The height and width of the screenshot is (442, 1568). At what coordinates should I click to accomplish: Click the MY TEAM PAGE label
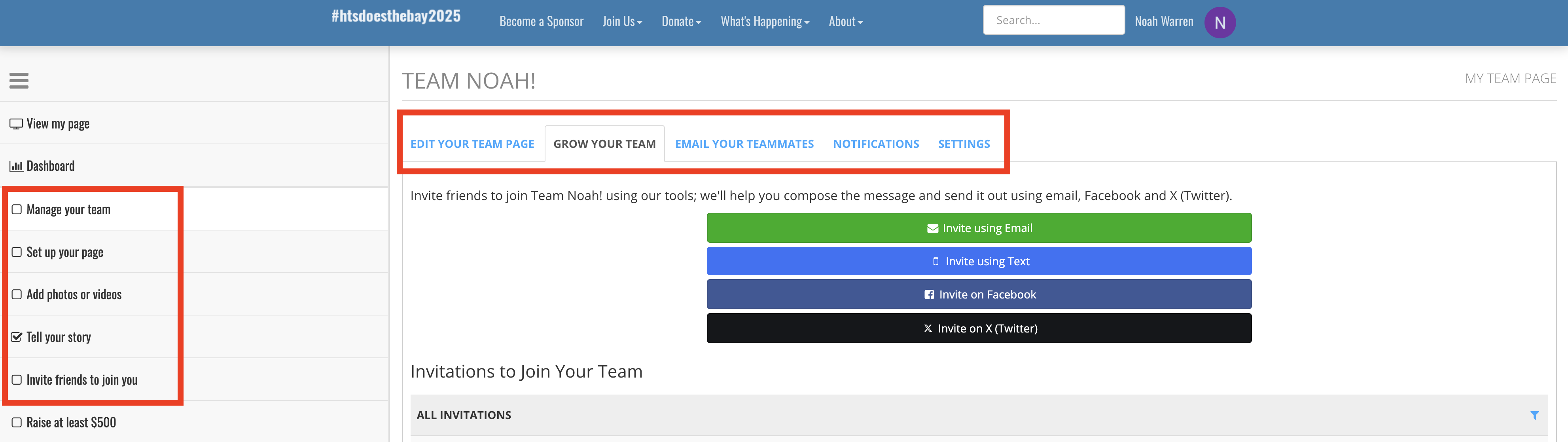pos(1510,78)
